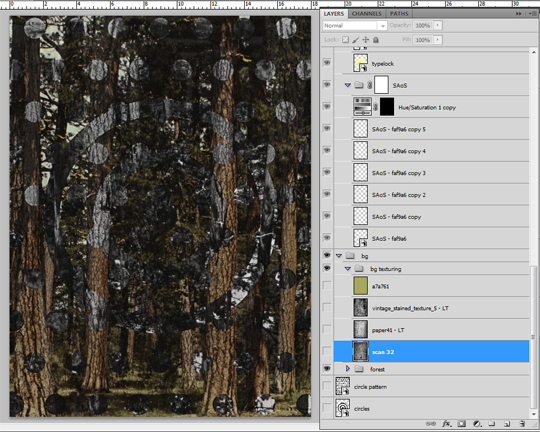Image resolution: width=540 pixels, height=432 pixels.
Task: Create a new group folder icon
Action: (492, 424)
